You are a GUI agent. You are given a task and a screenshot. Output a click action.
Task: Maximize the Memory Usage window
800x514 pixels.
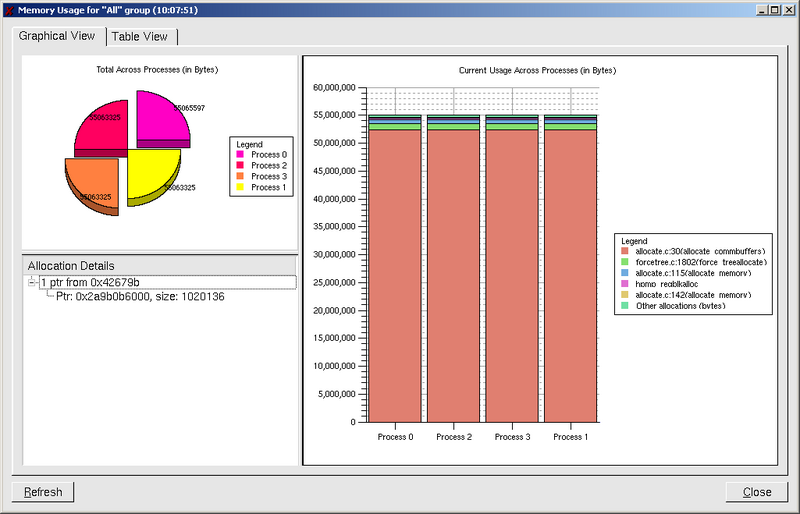[x=776, y=9]
